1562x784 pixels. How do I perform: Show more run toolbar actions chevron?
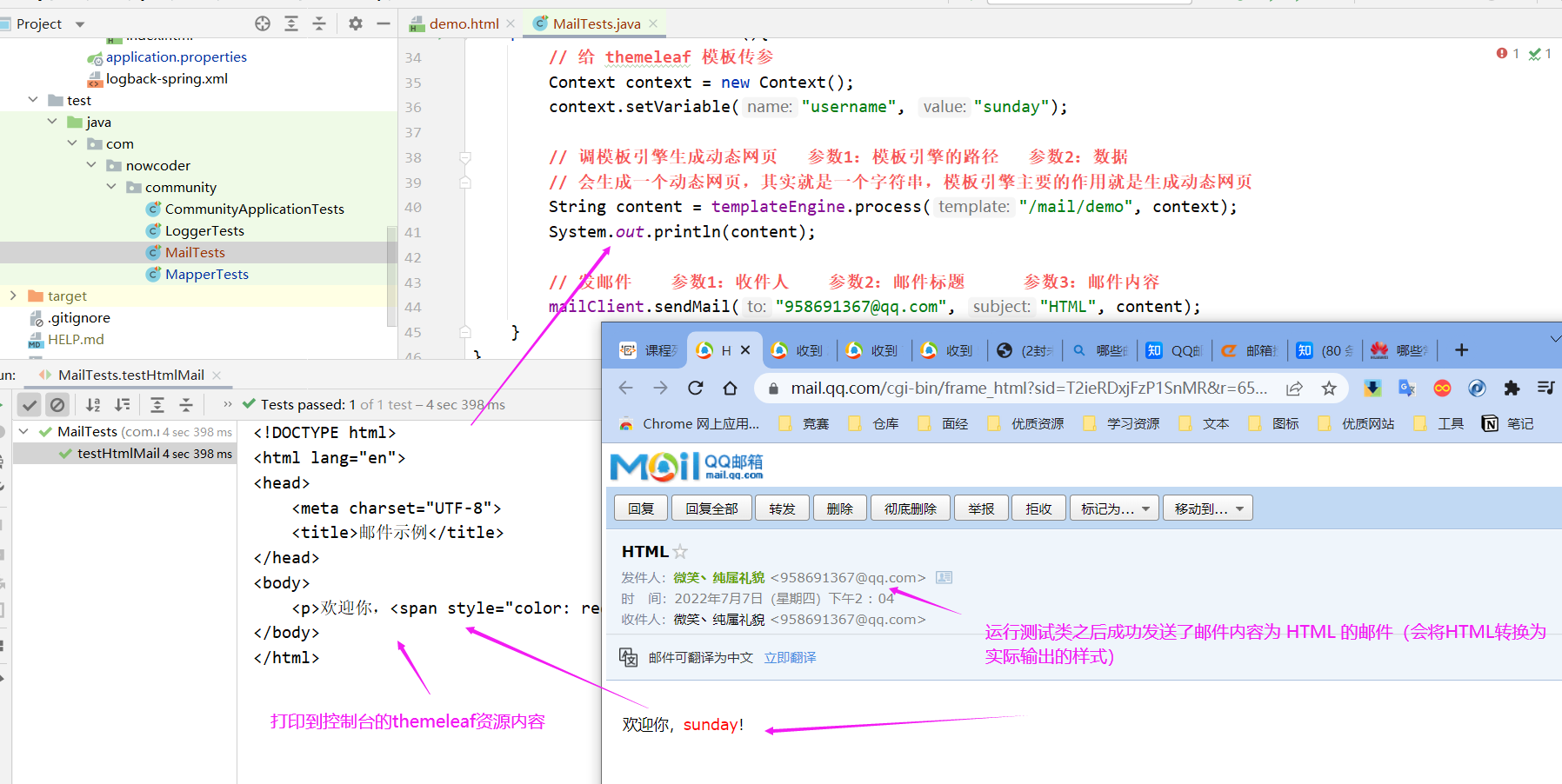pyautogui.click(x=228, y=404)
